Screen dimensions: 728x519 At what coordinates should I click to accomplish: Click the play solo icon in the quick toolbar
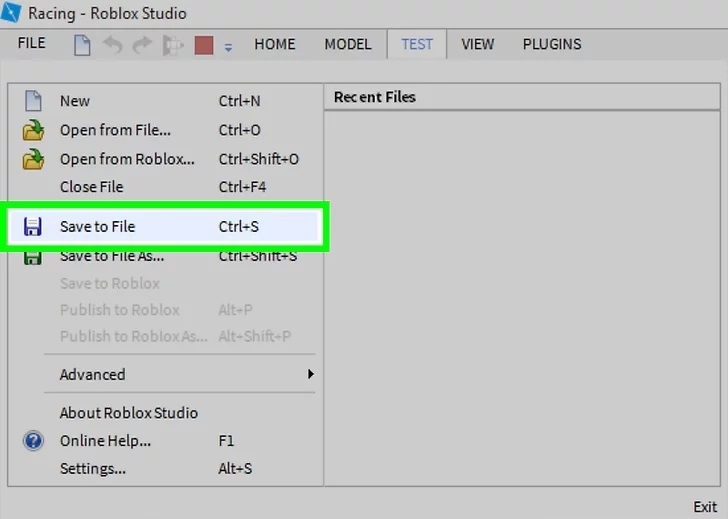click(x=173, y=45)
